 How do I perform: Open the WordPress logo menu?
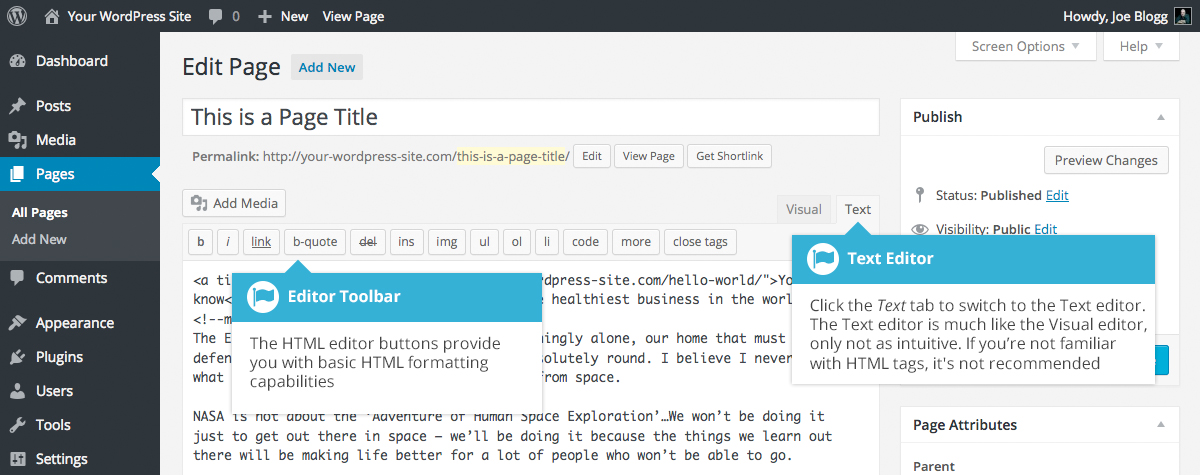pyautogui.click(x=17, y=16)
